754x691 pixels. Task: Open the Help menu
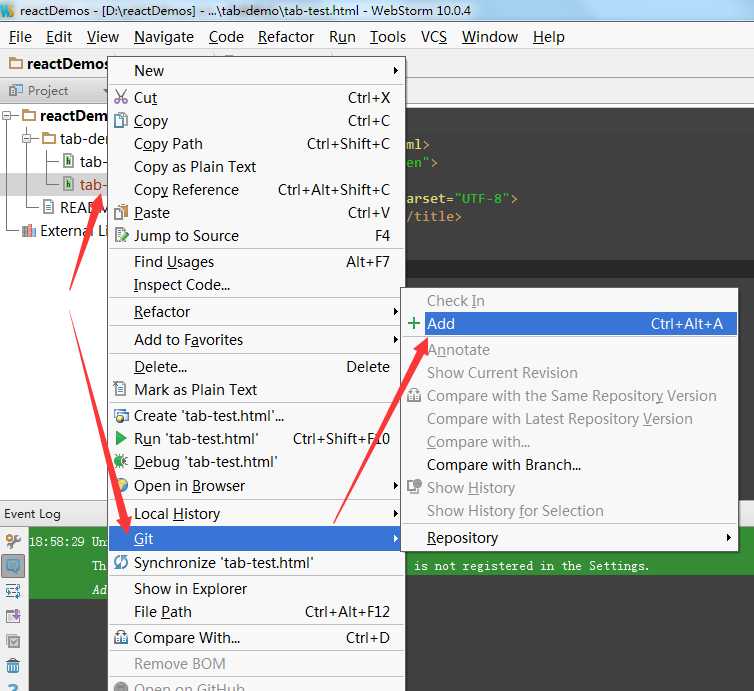tap(549, 37)
